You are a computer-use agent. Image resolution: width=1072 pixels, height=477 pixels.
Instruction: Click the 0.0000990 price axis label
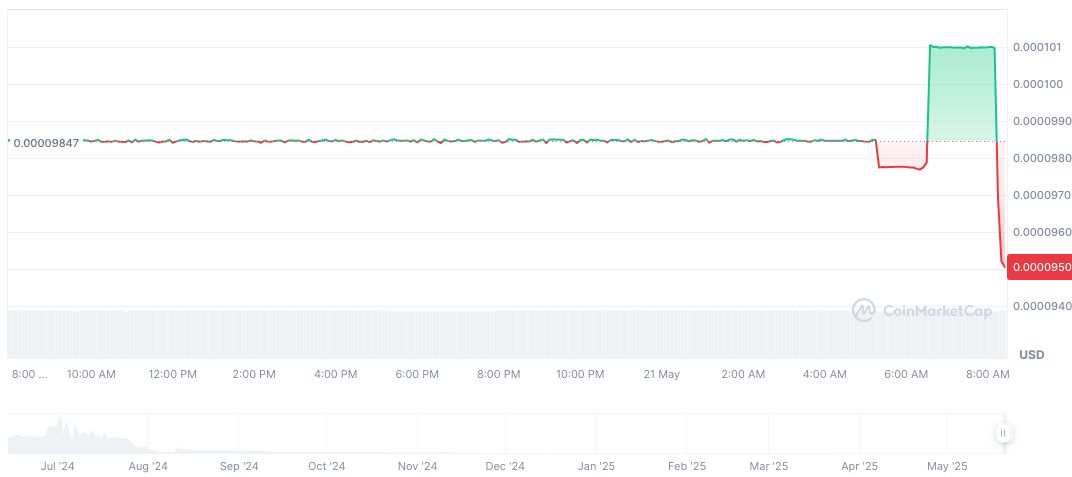point(1042,121)
